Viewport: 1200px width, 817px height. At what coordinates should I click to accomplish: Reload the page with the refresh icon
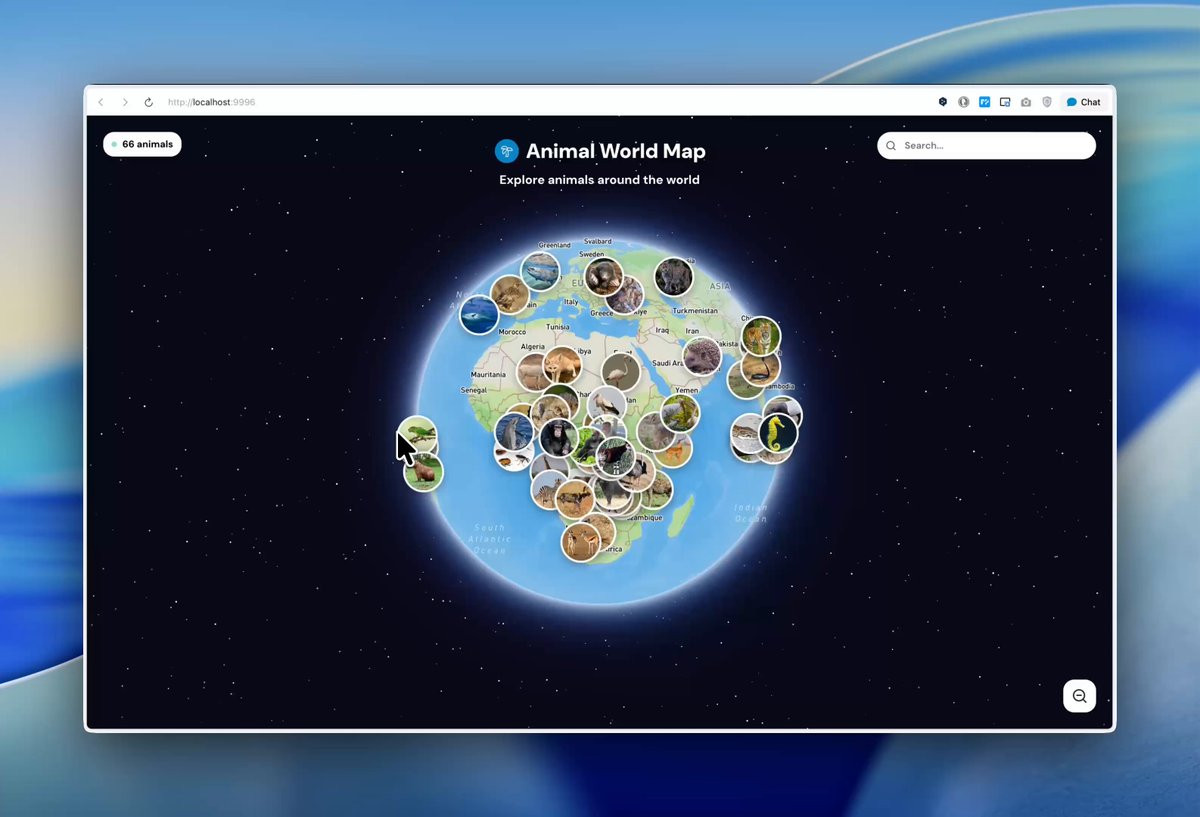point(149,102)
